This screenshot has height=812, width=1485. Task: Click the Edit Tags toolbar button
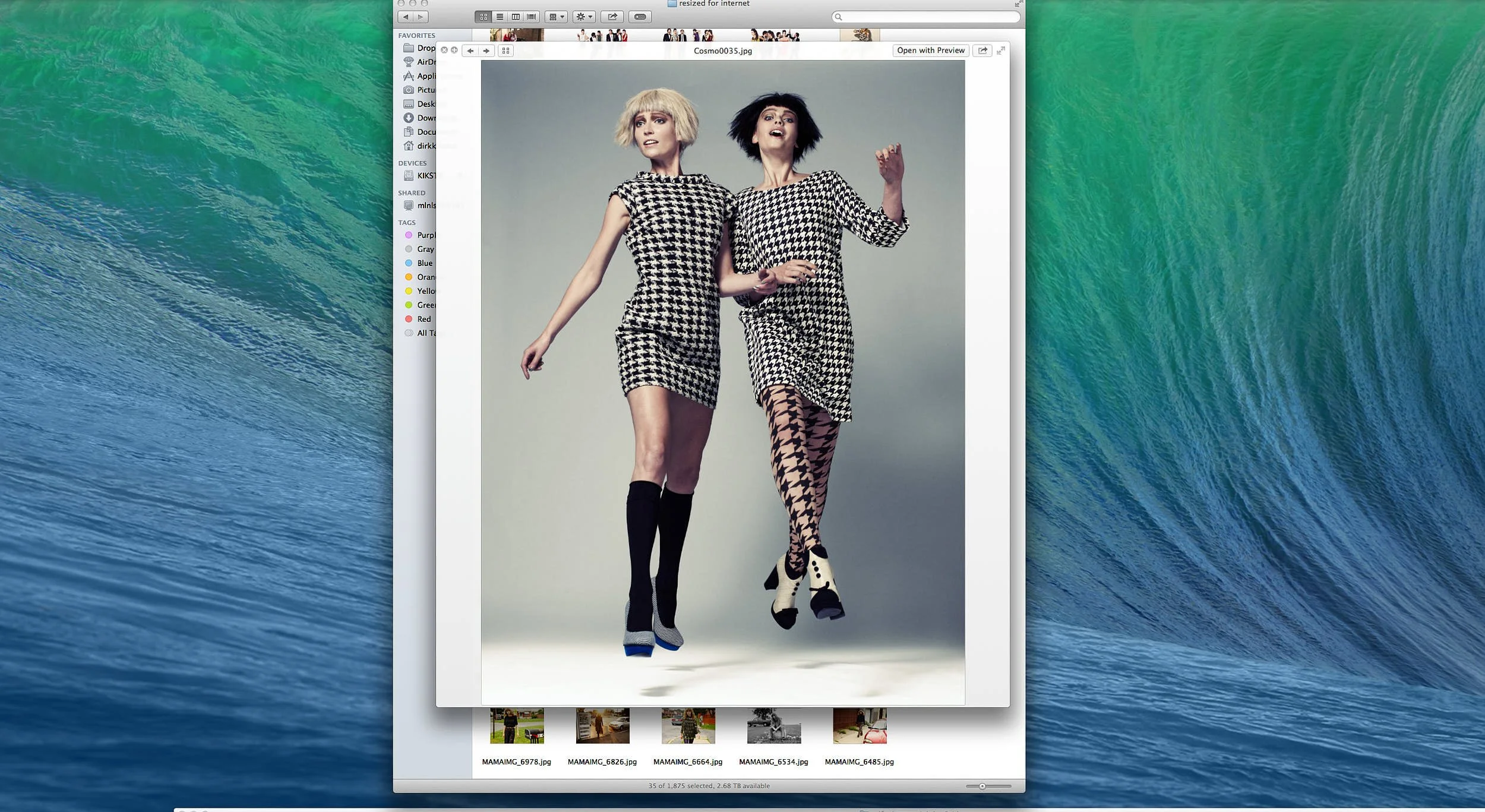click(x=640, y=17)
